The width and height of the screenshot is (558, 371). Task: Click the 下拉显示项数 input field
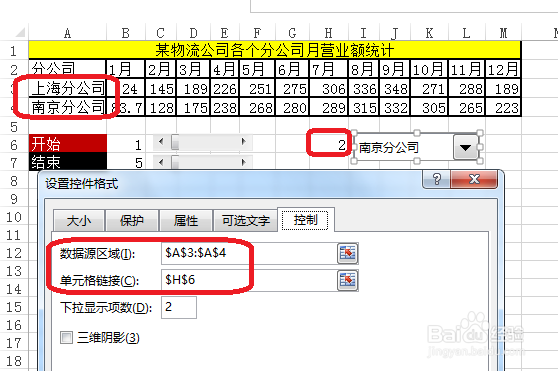pyautogui.click(x=179, y=307)
